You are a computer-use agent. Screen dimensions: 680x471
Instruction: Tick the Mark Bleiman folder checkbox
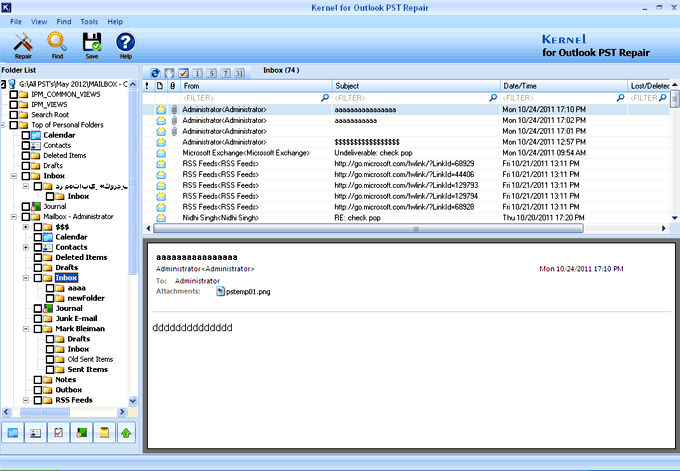point(38,329)
